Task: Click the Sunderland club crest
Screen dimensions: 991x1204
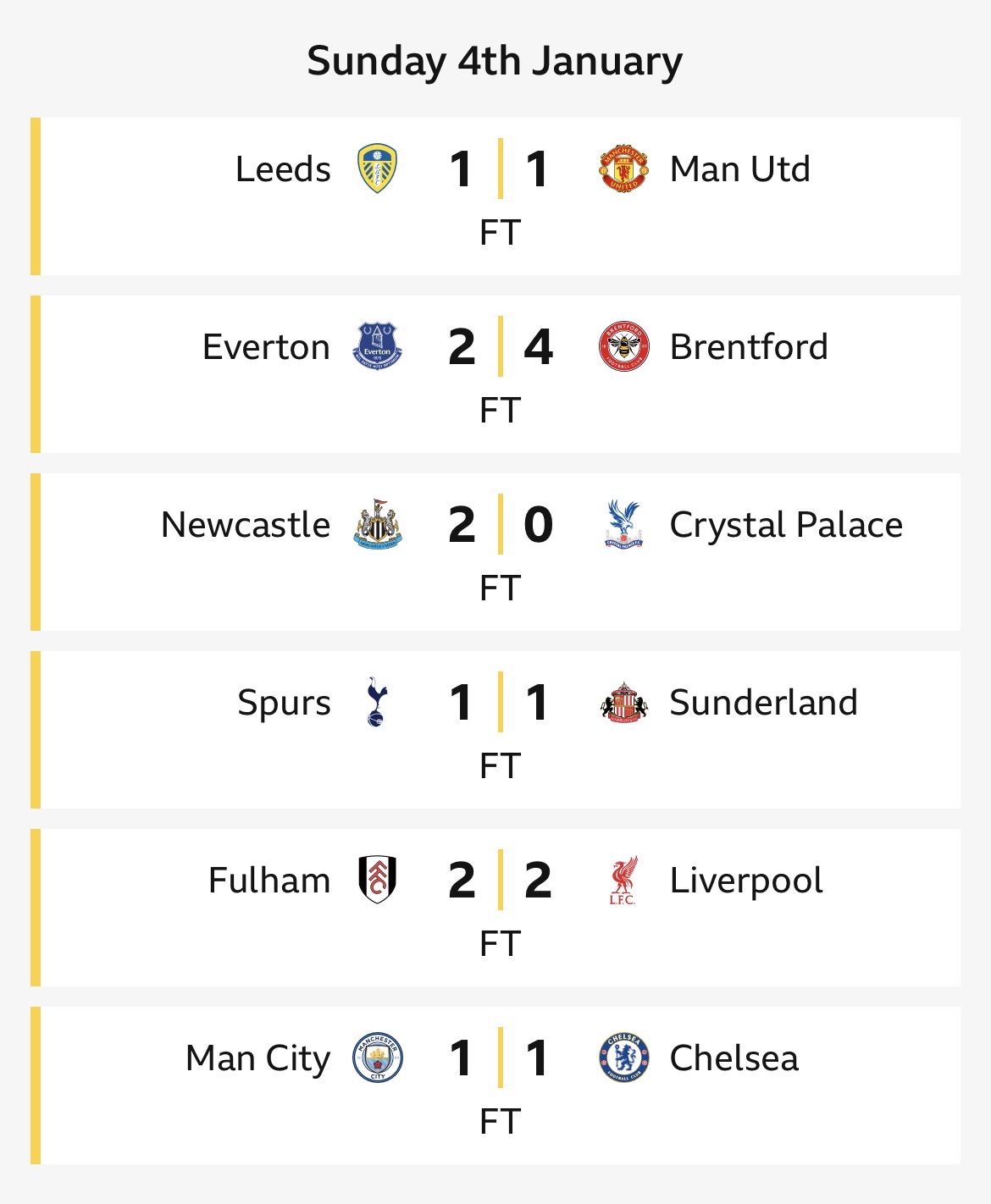Action: click(x=623, y=702)
